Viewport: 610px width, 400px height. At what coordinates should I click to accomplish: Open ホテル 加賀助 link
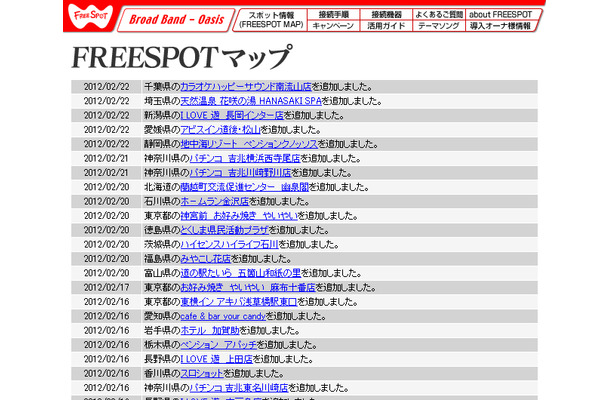[210, 331]
